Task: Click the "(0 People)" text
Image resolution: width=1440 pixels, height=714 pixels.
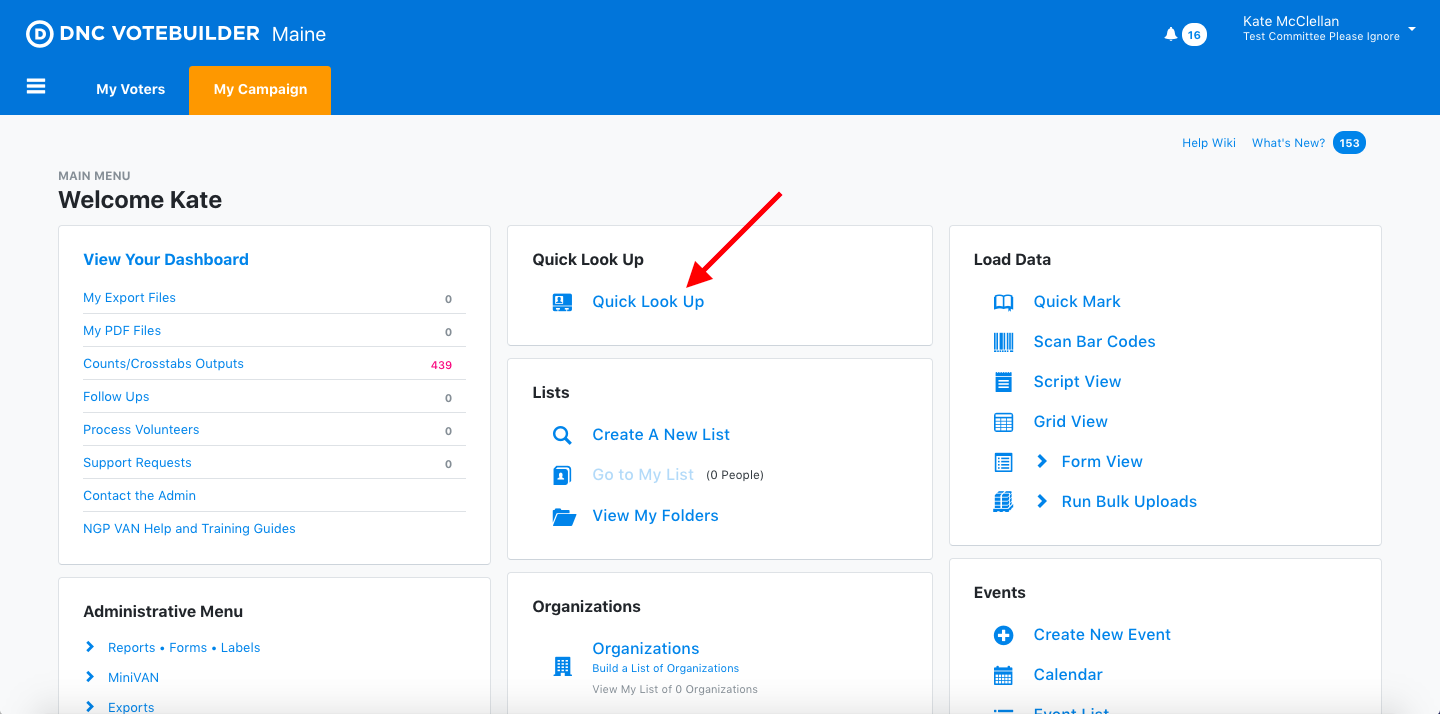Action: [735, 475]
